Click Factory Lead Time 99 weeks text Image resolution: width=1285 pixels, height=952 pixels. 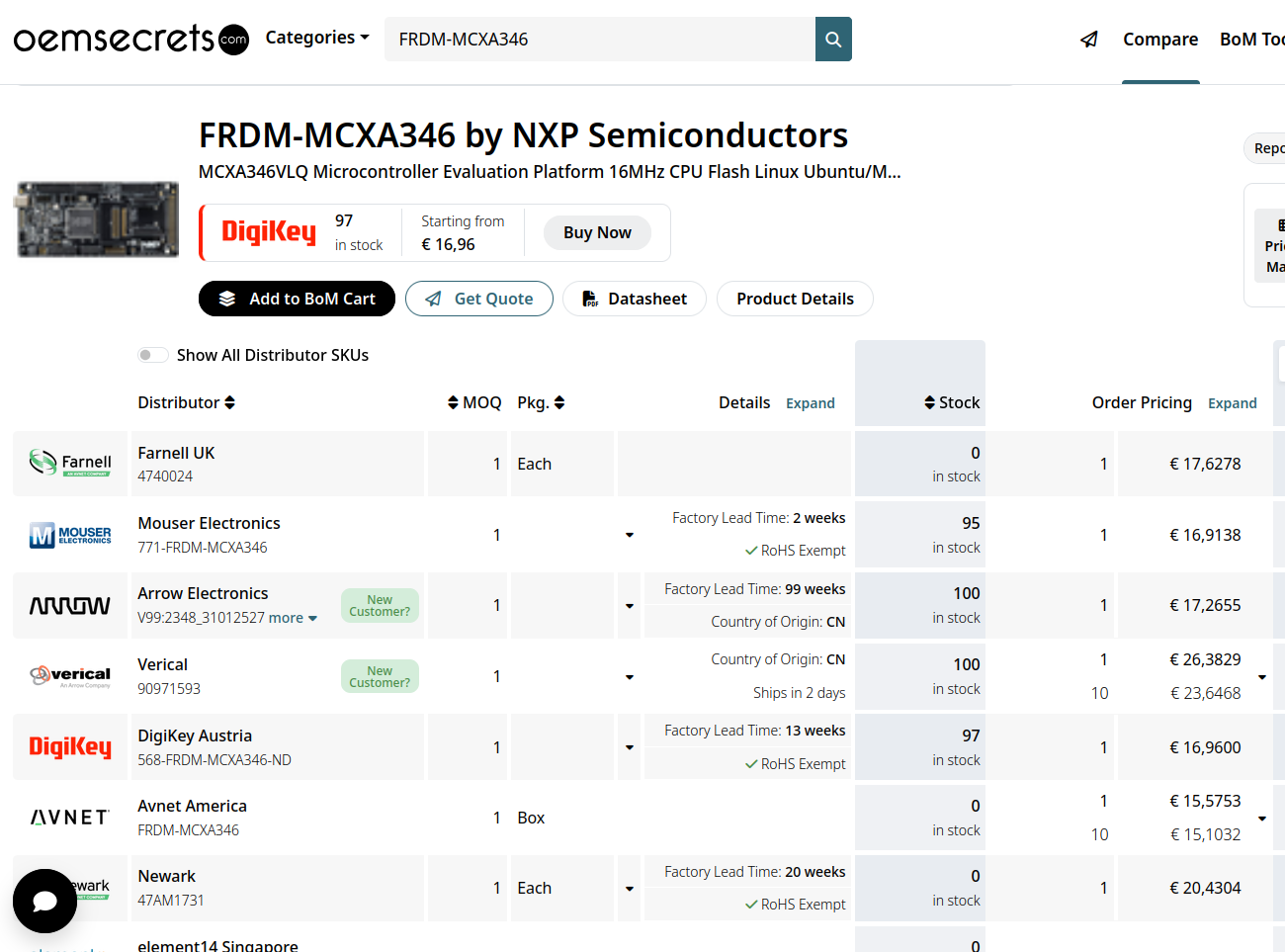click(x=755, y=588)
